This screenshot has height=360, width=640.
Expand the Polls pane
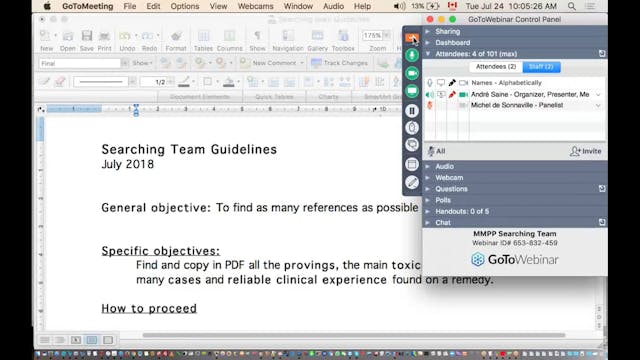coord(428,200)
